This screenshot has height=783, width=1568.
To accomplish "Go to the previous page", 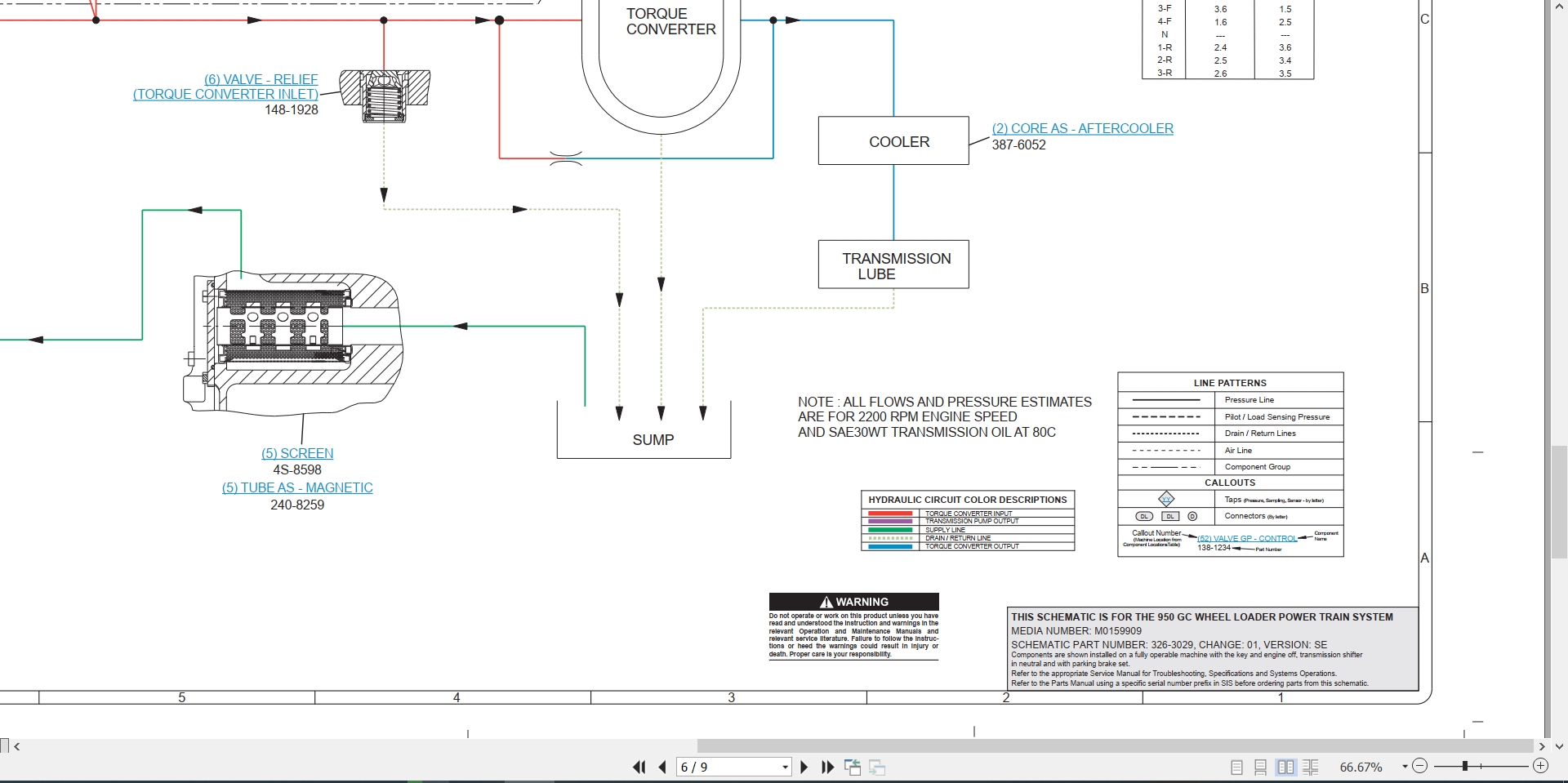I will tap(662, 767).
